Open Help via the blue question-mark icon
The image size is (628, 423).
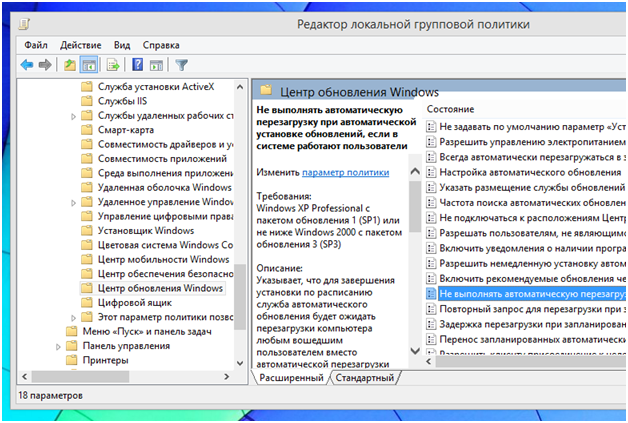pos(137,65)
